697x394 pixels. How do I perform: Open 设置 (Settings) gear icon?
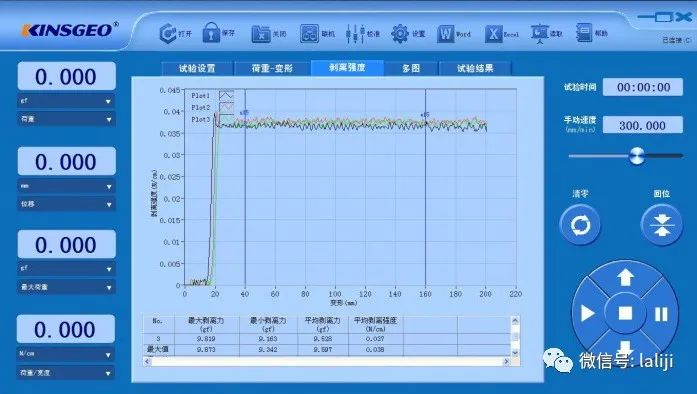point(400,34)
